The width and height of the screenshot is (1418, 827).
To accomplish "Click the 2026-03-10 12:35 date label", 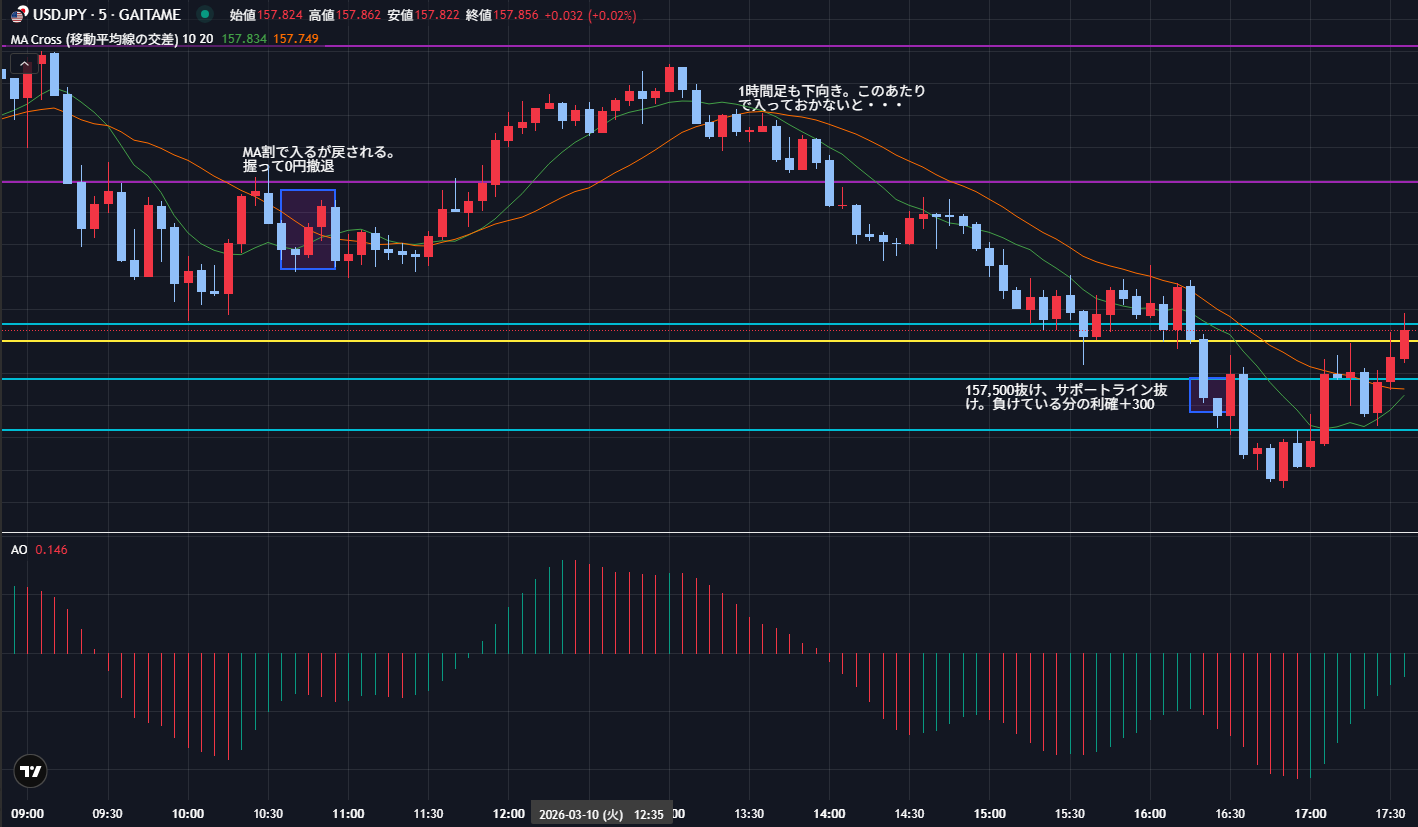I will (x=600, y=814).
